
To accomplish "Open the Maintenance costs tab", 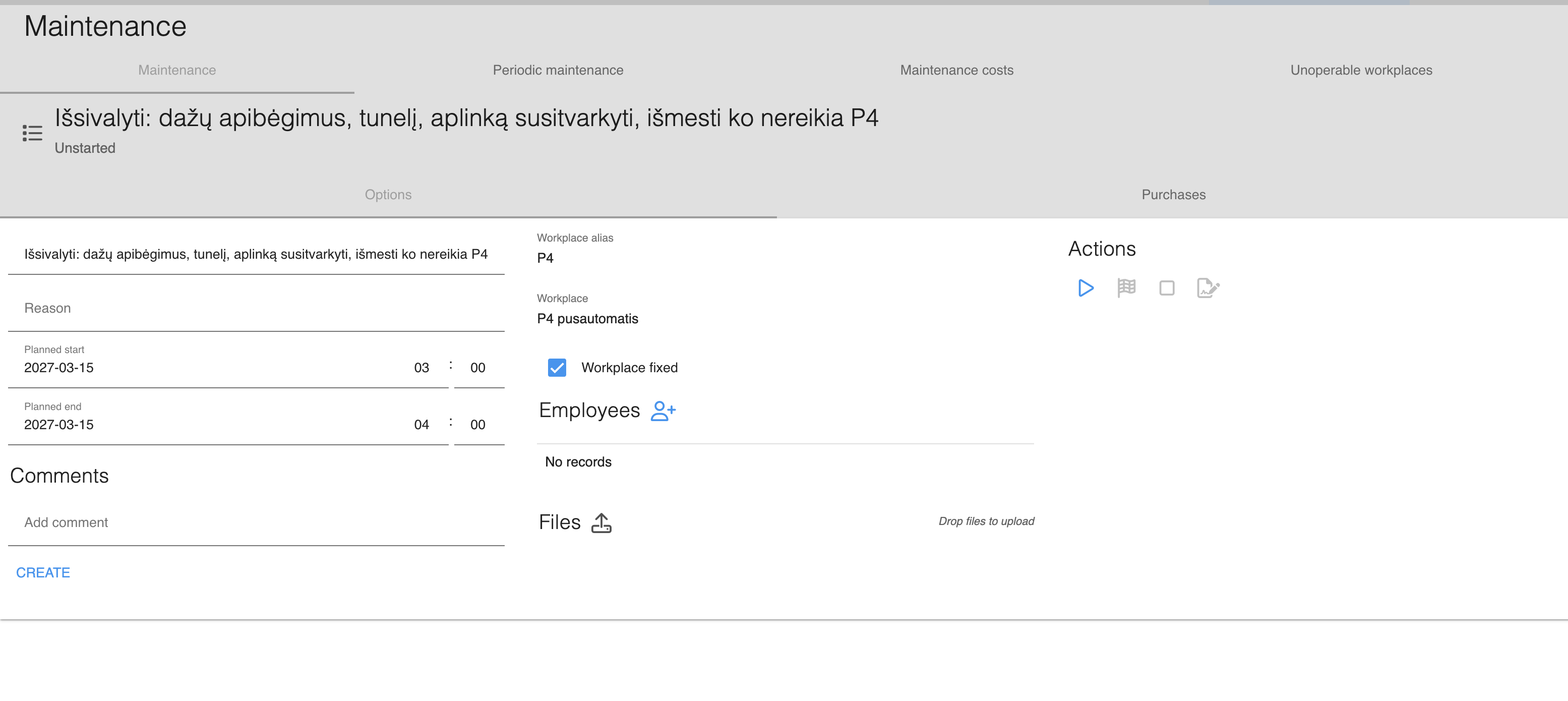I will coord(956,70).
